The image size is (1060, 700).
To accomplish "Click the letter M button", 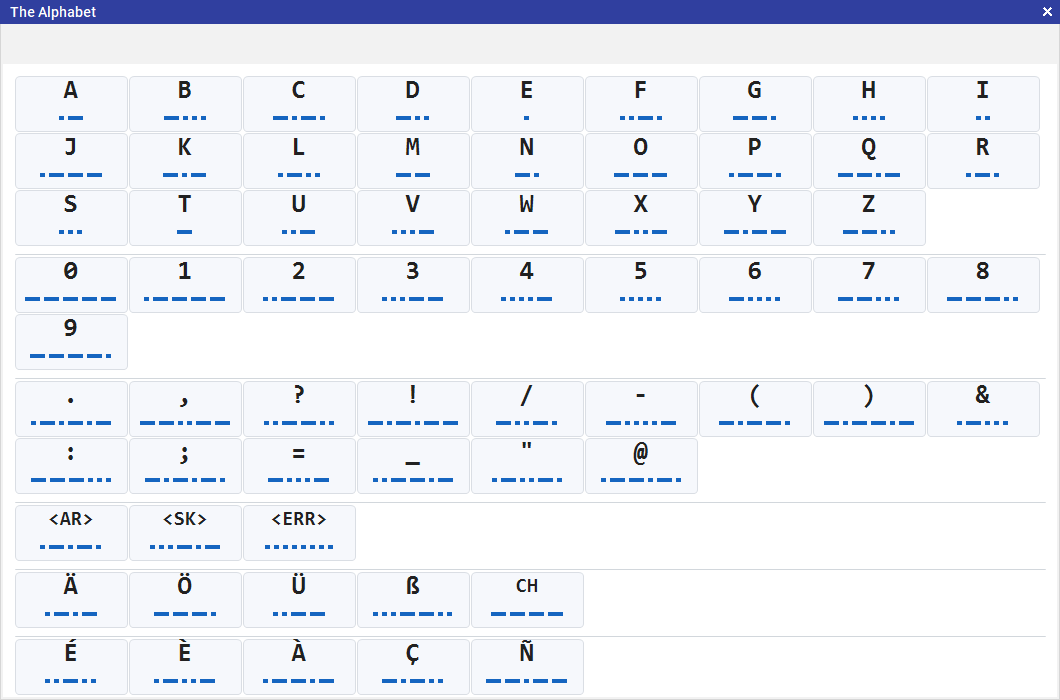I will (413, 161).
